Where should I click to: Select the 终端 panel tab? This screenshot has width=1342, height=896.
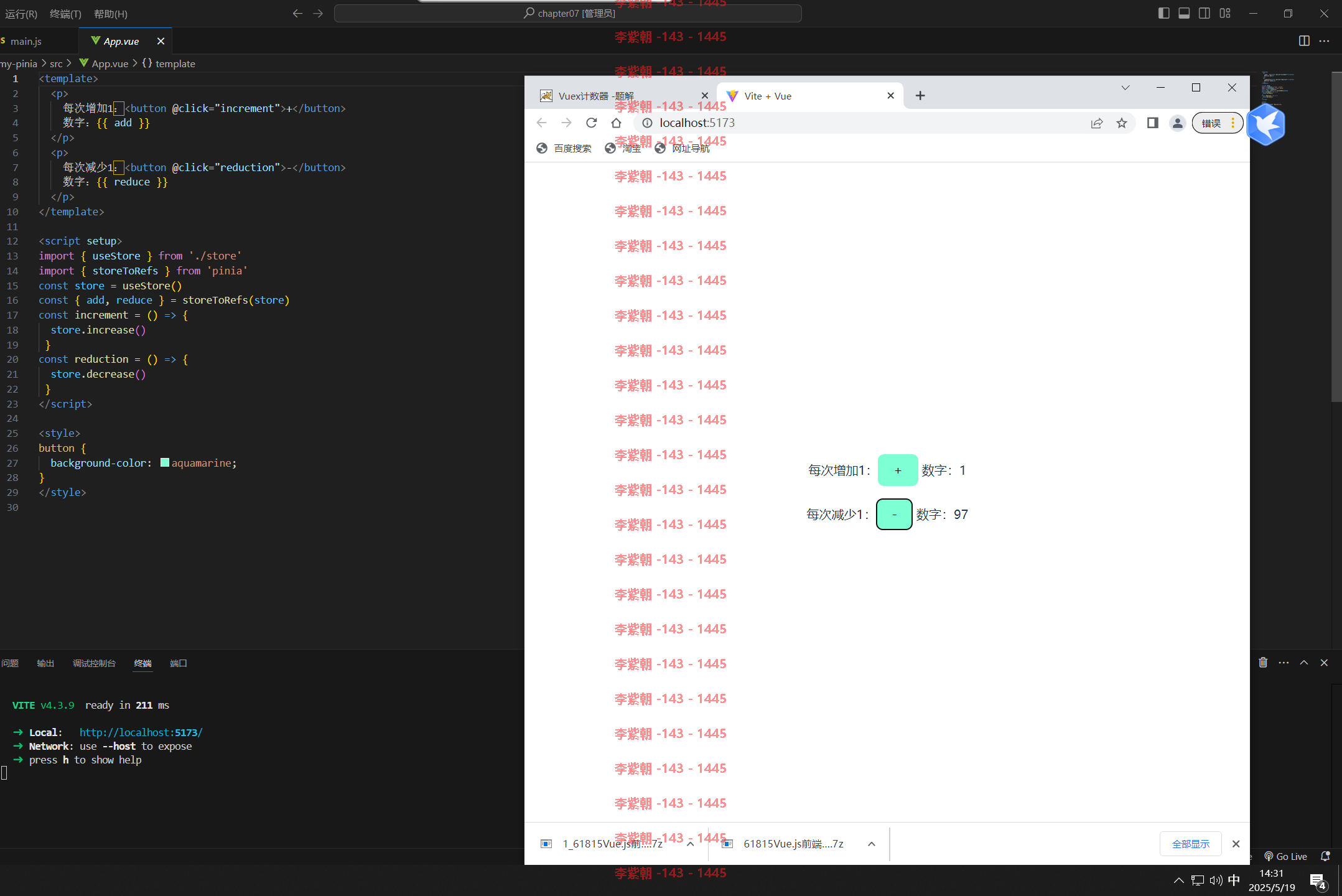tap(143, 663)
